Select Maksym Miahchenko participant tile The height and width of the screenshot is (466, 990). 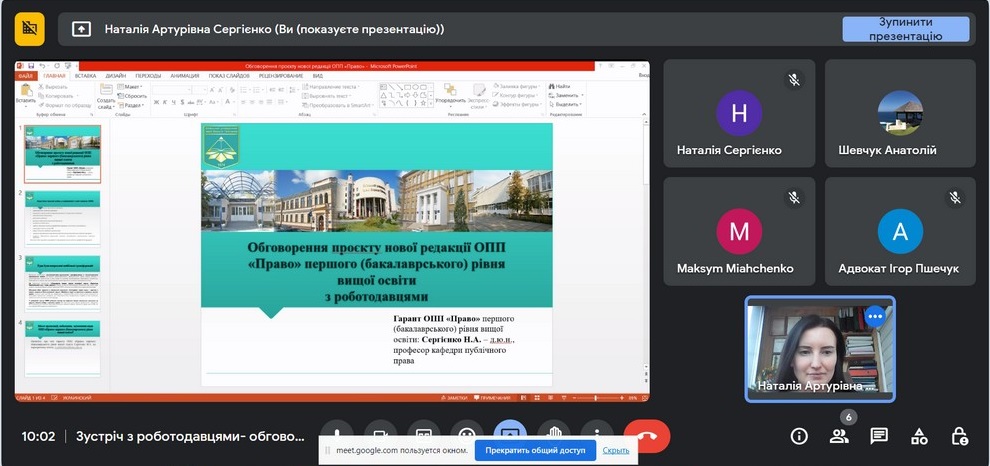(739, 232)
